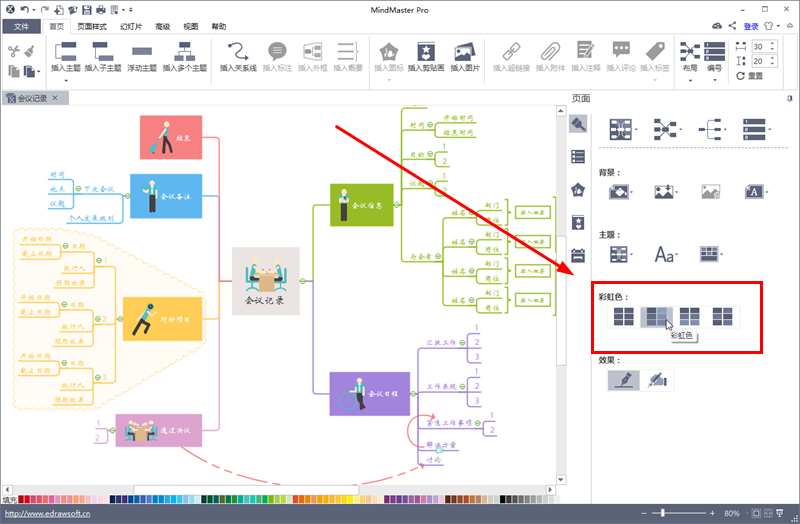This screenshot has height=524, width=800.
Task: Open the File (文件) menu
Action: pos(21,27)
